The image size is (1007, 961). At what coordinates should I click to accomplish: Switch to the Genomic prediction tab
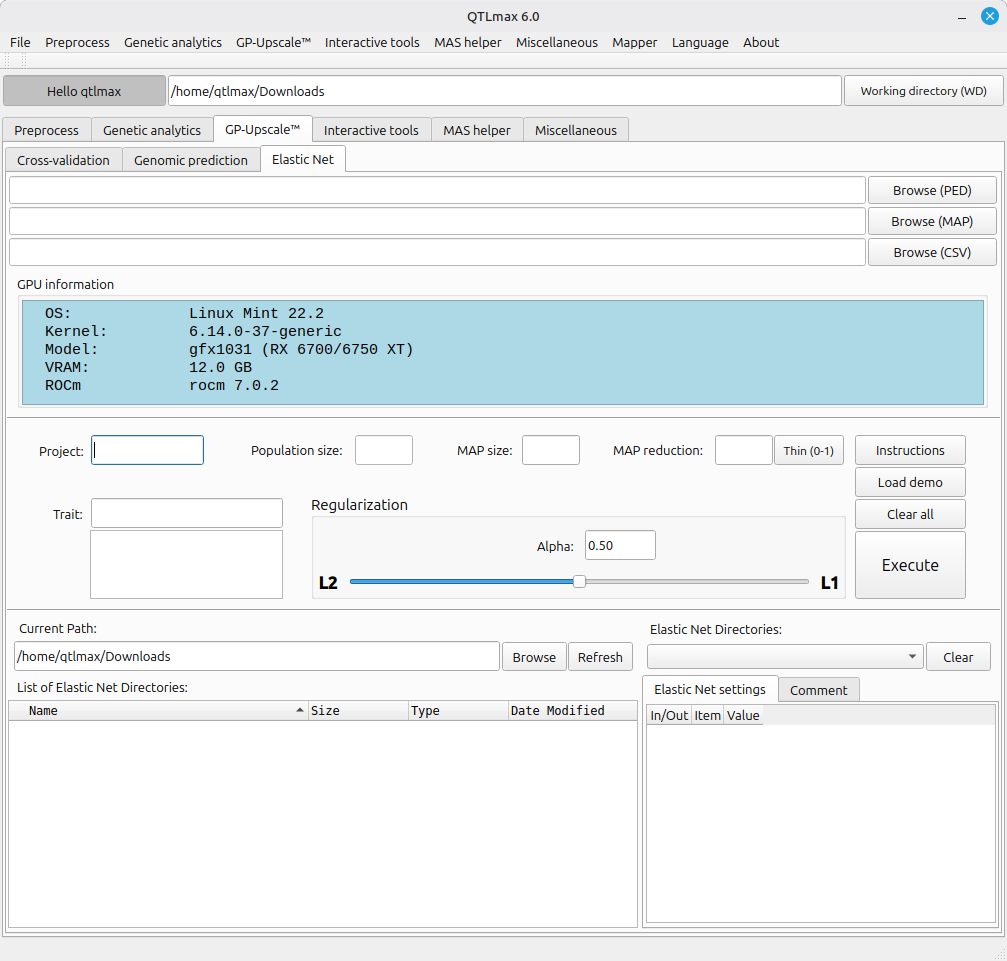(x=190, y=160)
